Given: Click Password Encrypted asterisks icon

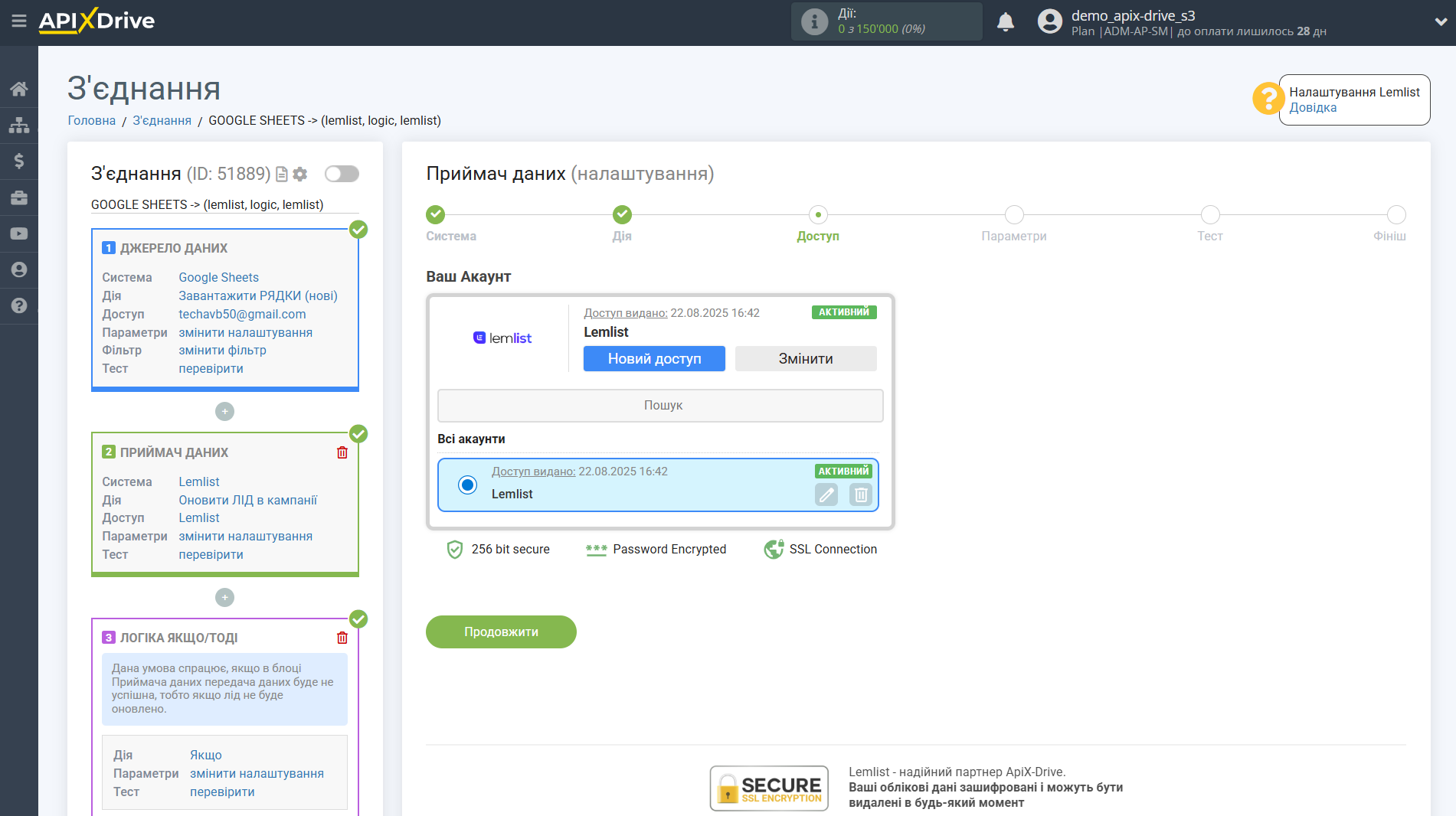Looking at the screenshot, I should click(x=596, y=550).
